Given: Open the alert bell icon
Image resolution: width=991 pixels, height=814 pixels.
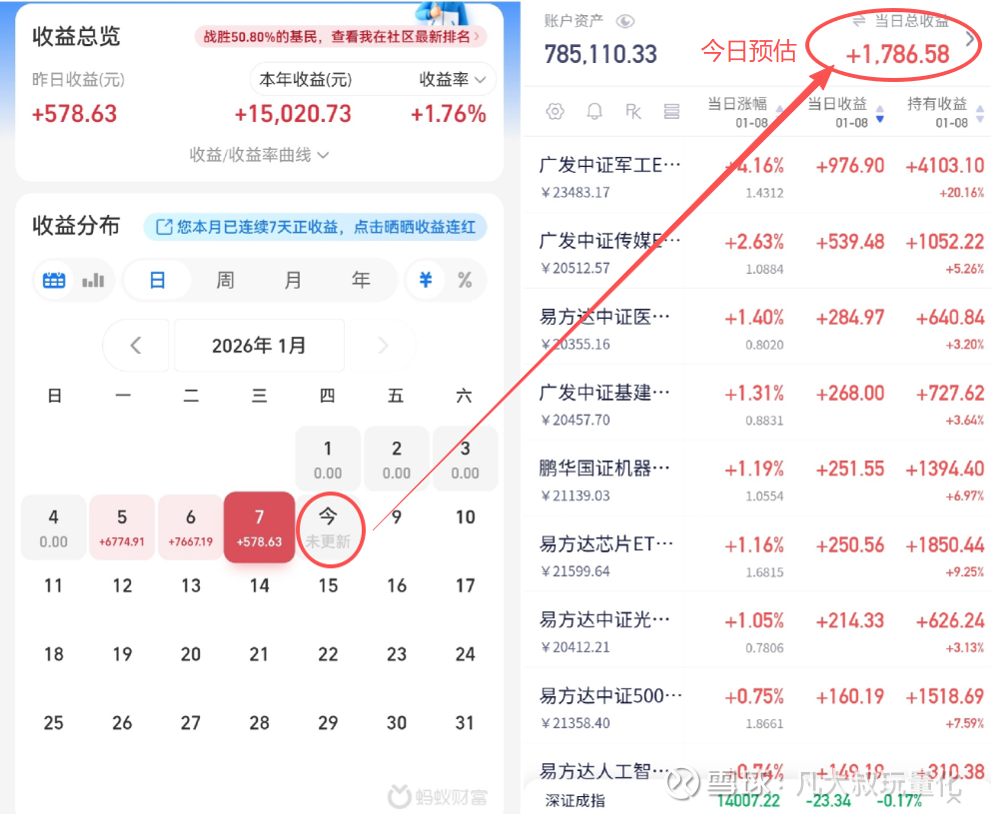Looking at the screenshot, I should pos(594,112).
